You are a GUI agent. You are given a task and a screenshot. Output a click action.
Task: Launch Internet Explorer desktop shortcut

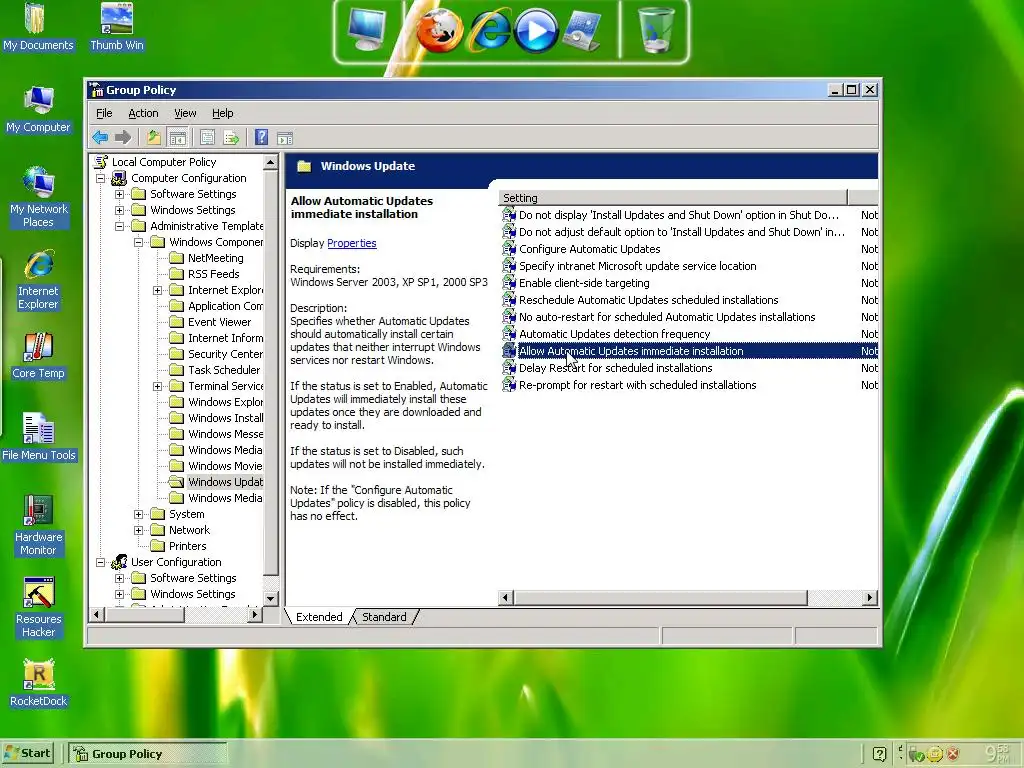click(x=38, y=280)
